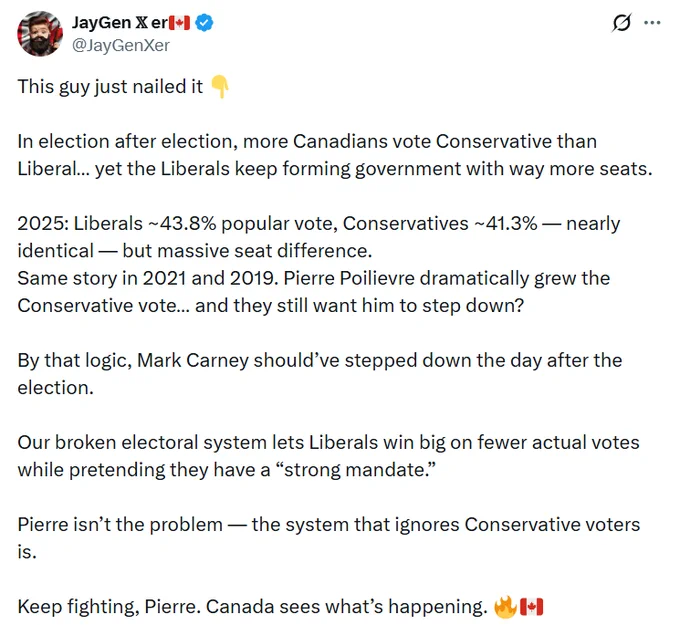Open the JayGen X er display name

[x=120, y=23]
